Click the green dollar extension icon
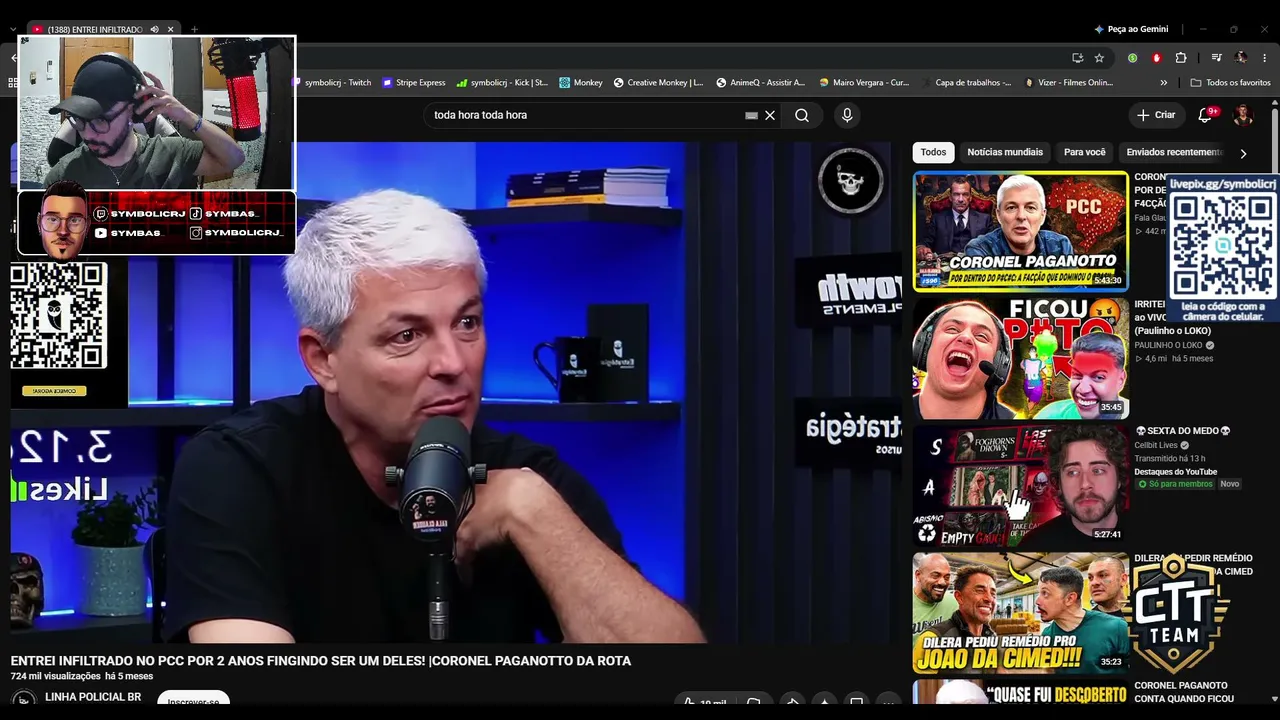 click(1132, 58)
